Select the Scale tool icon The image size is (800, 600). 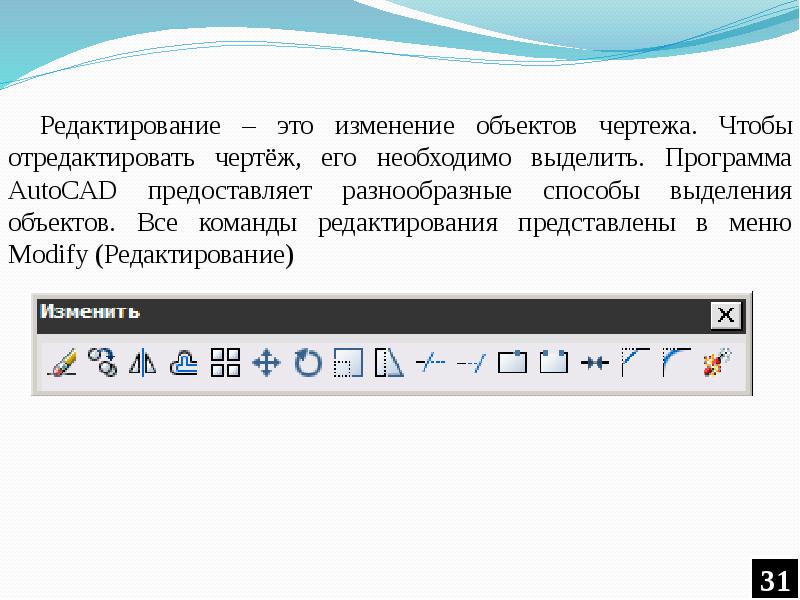coord(348,363)
